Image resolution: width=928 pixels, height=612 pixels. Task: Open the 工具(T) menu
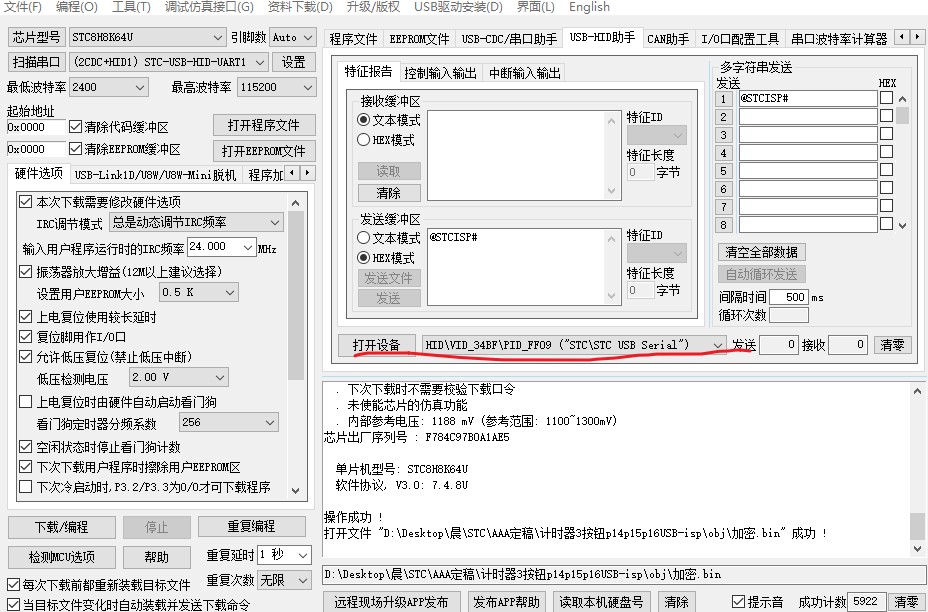[x=131, y=7]
